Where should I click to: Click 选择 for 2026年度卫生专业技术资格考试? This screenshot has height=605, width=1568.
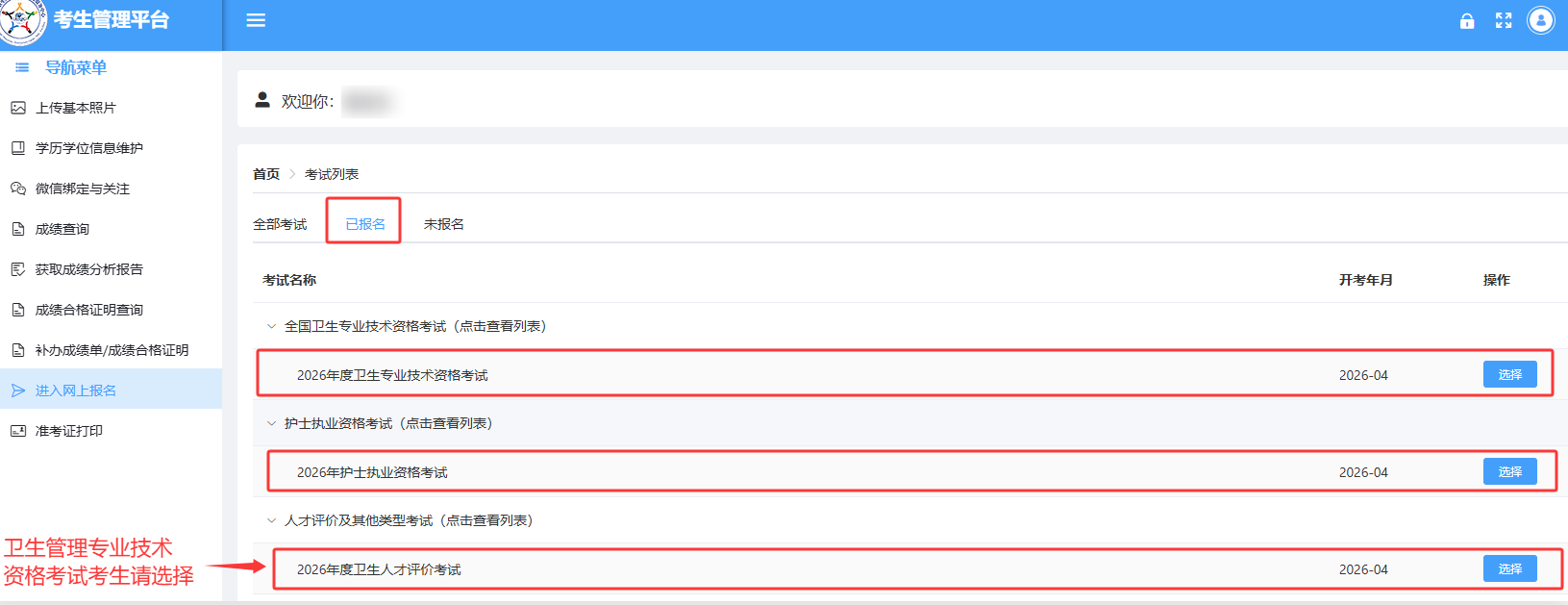(x=1509, y=374)
